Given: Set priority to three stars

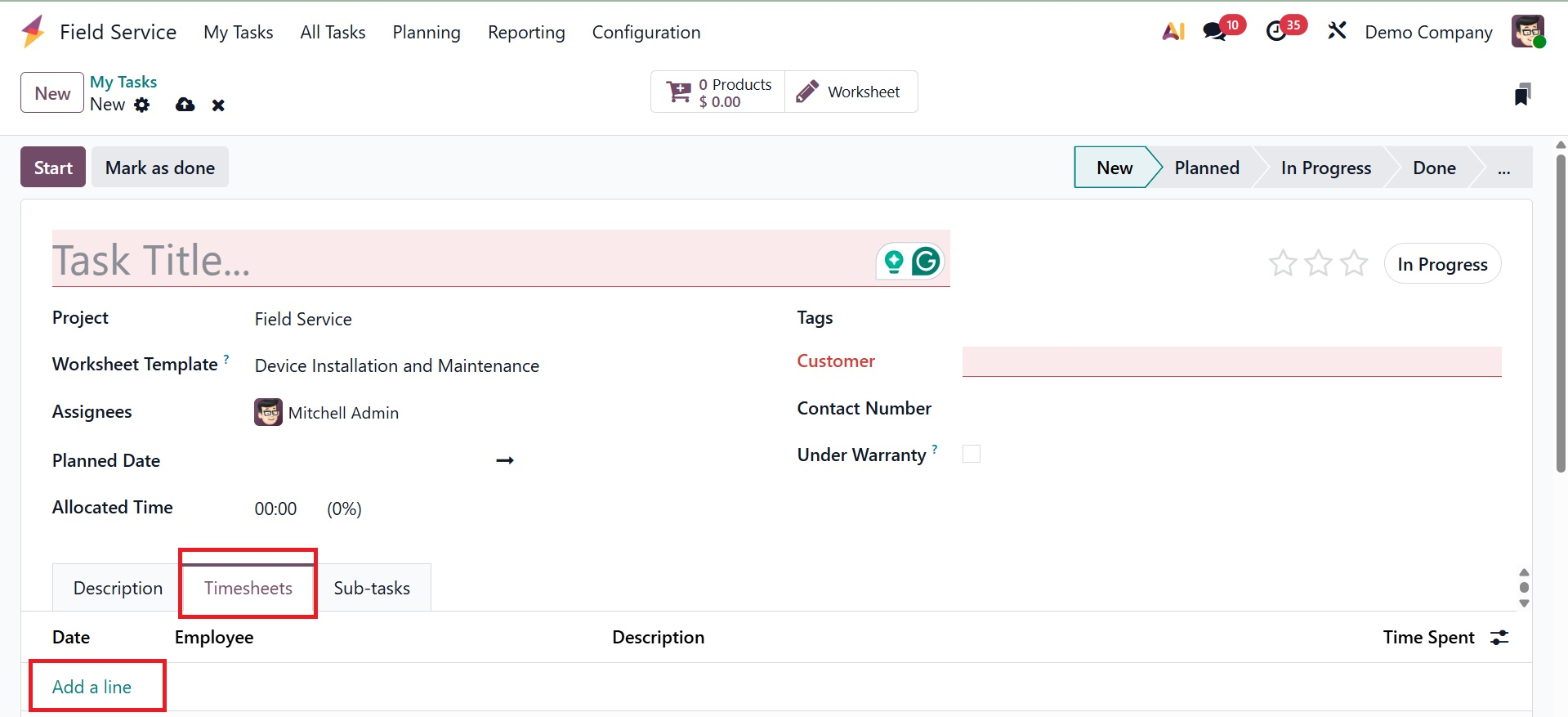Looking at the screenshot, I should [x=1354, y=263].
